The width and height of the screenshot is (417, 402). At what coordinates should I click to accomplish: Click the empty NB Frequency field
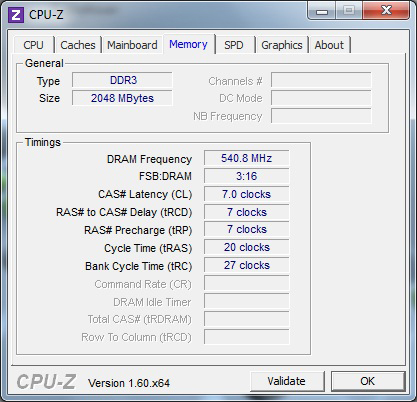point(321,116)
